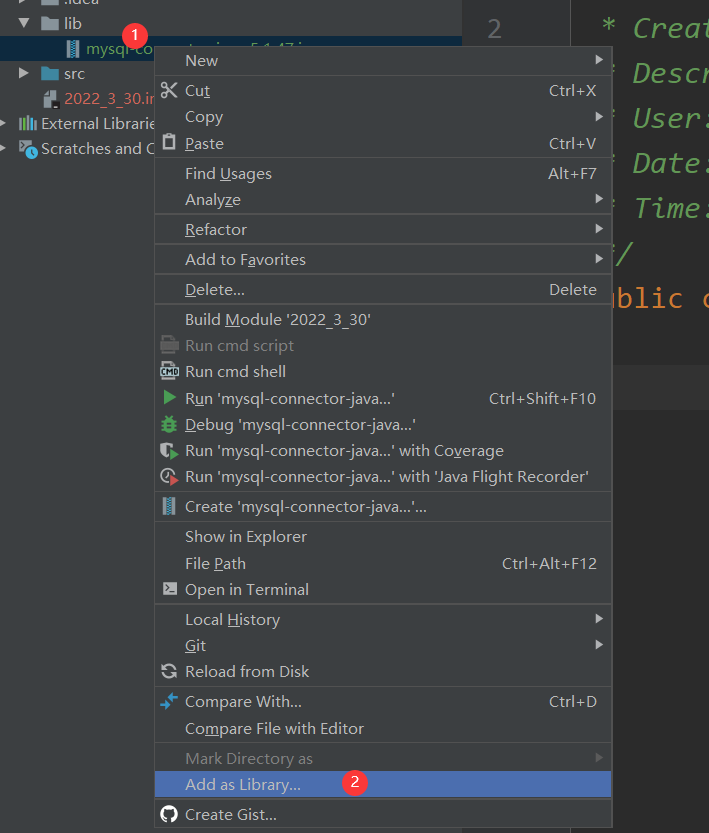
Task: Click the Open in Terminal icon
Action: pyautogui.click(x=170, y=589)
